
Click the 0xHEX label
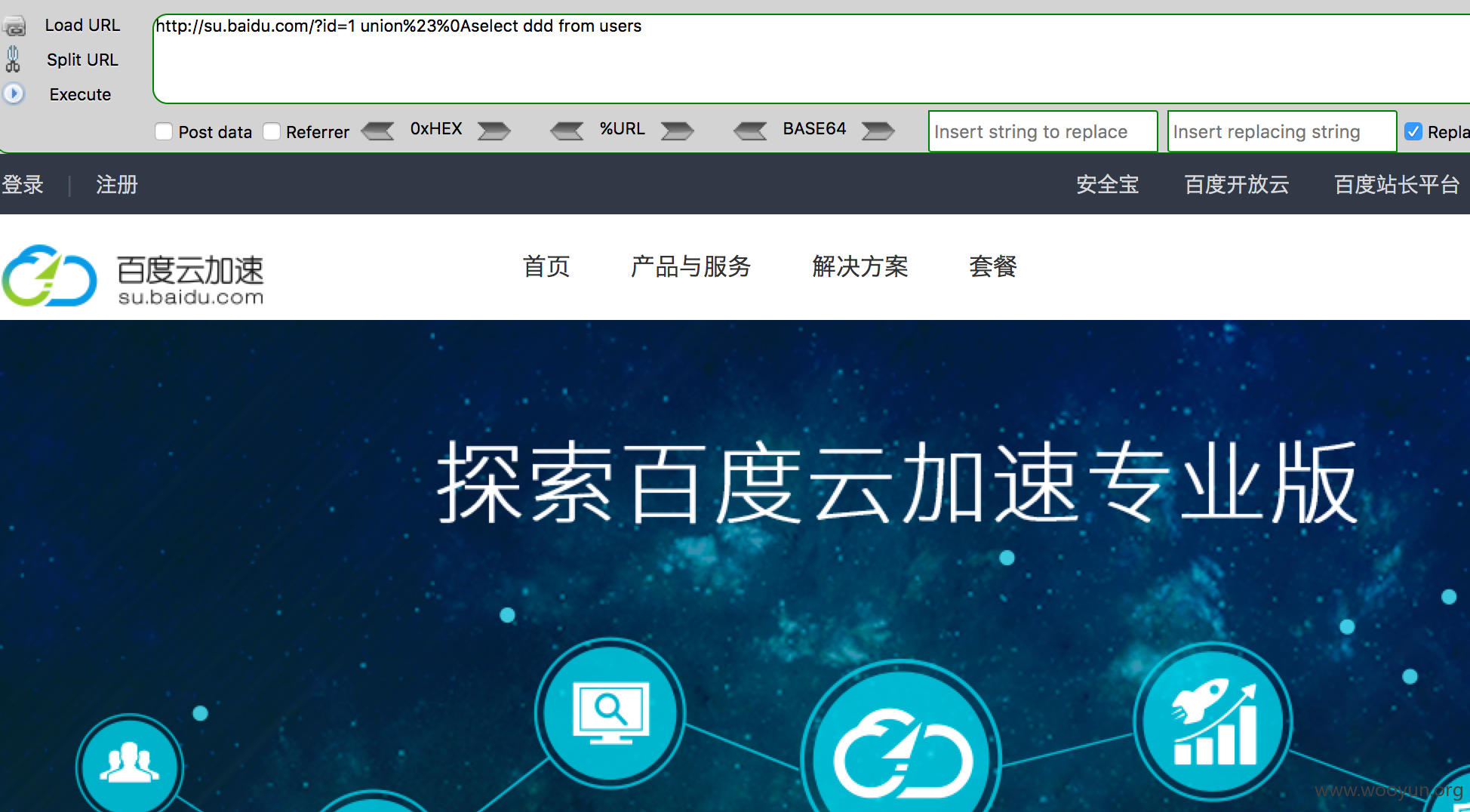436,129
